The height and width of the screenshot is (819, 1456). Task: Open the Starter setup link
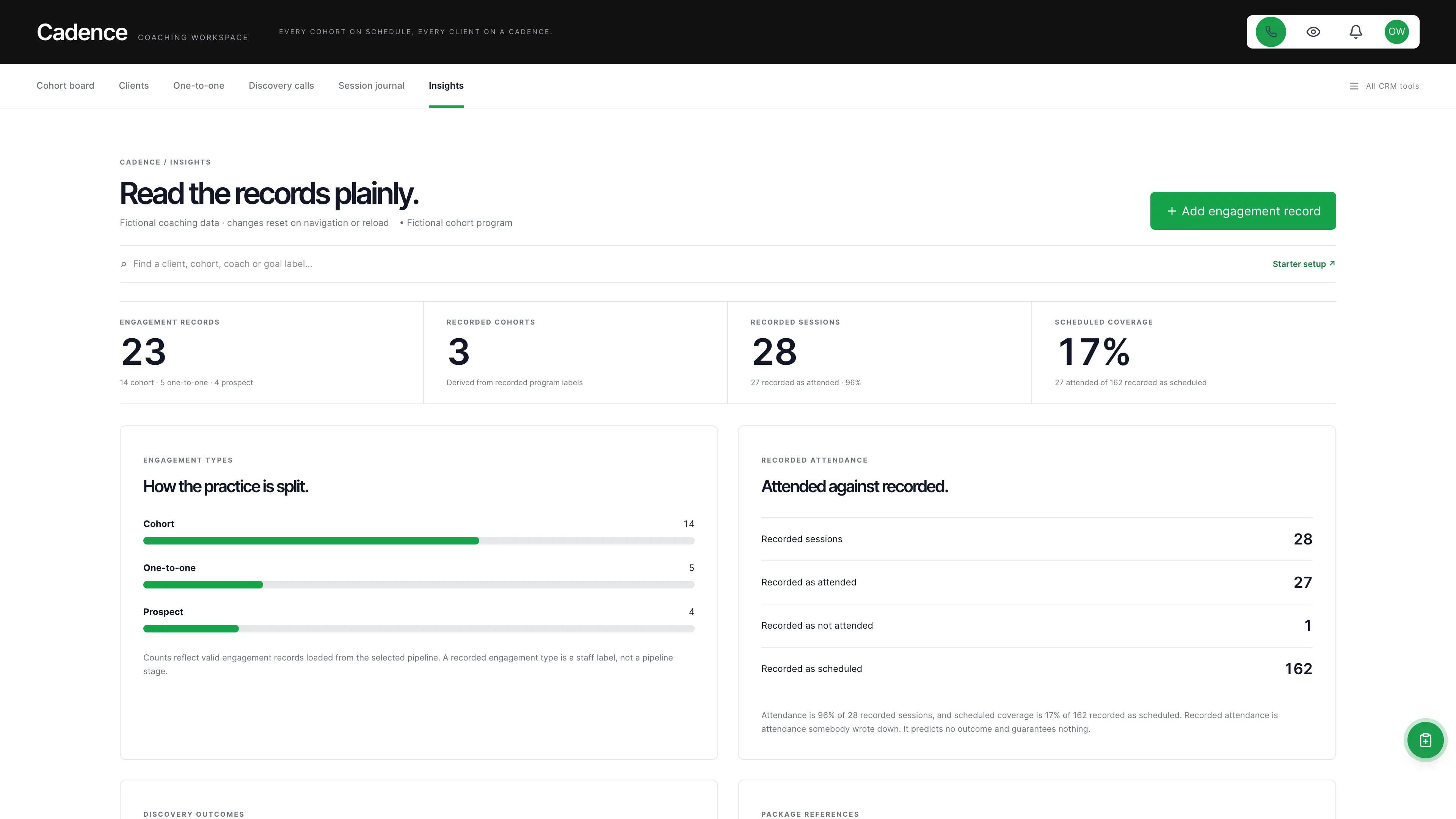click(x=1304, y=264)
